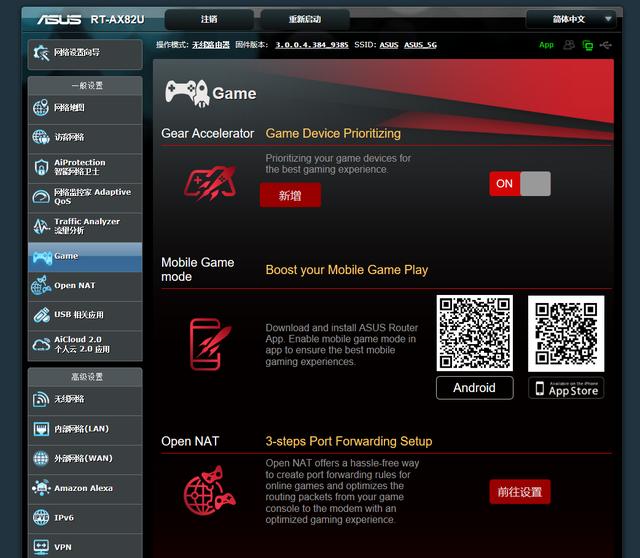640x558 pixels.
Task: Click the 'Boost your Mobile Game Play' text
Action: coord(347,270)
